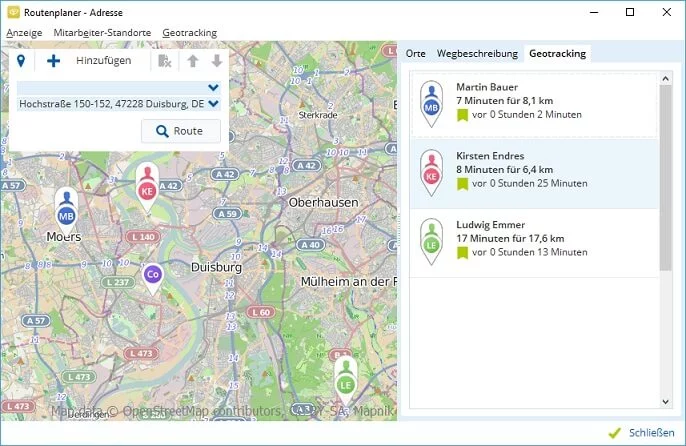
Task: Click the Route search button
Action: coord(180,131)
